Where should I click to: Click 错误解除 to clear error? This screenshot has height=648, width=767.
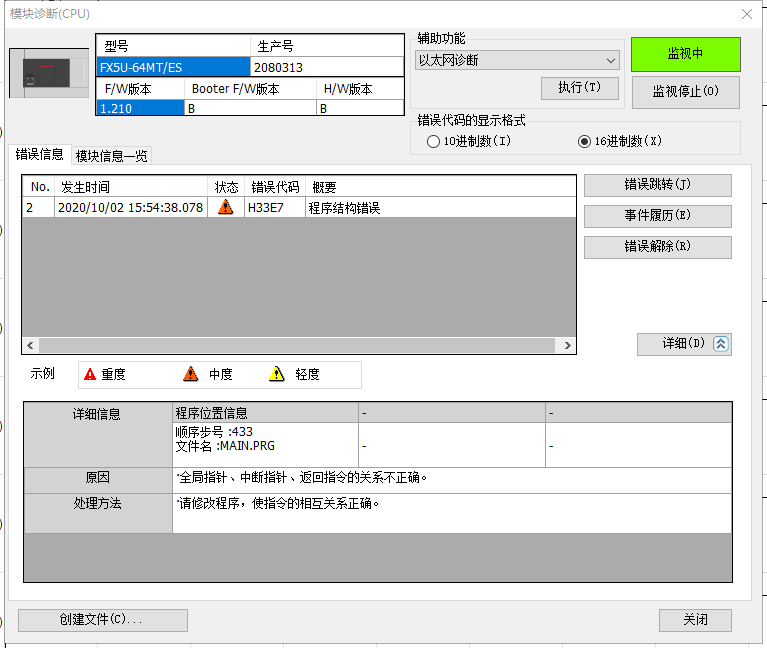pos(657,247)
